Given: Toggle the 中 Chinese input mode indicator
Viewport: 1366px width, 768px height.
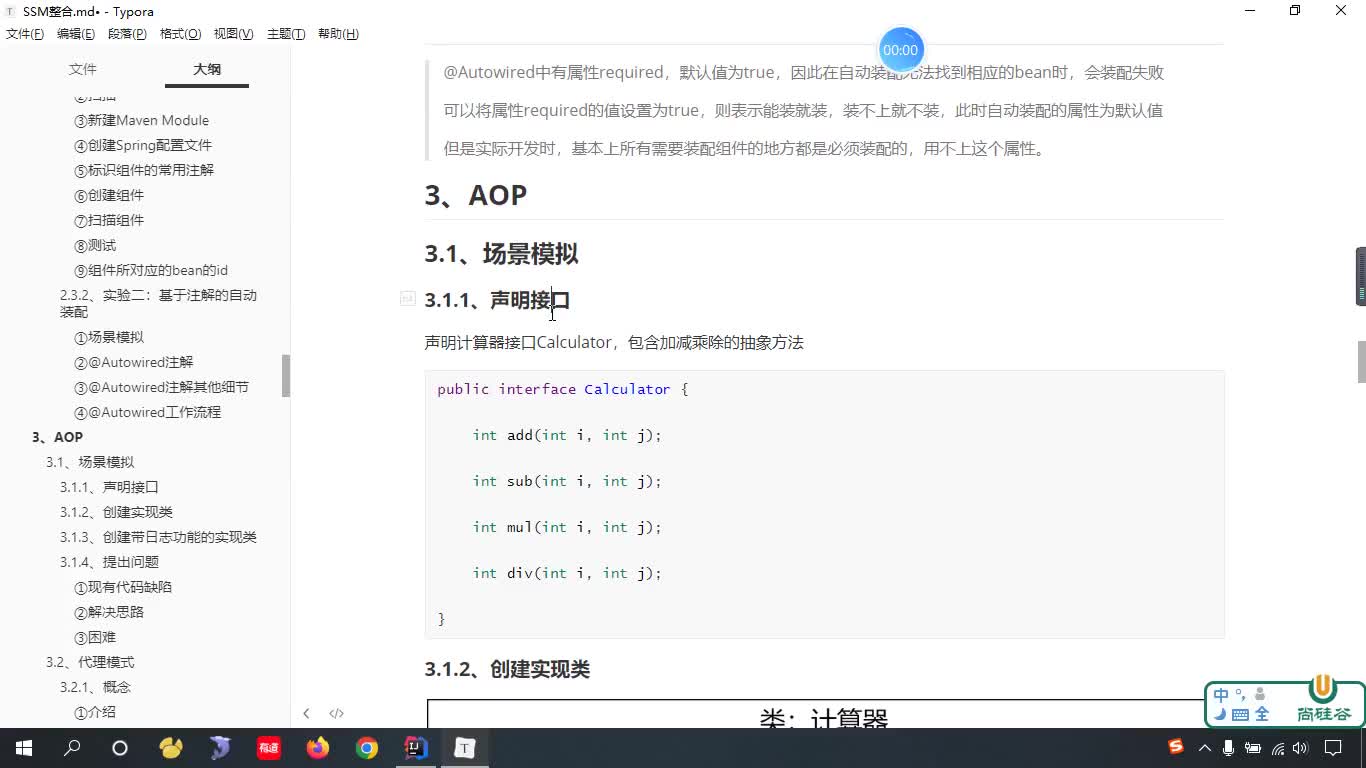Looking at the screenshot, I should coord(1221,696).
